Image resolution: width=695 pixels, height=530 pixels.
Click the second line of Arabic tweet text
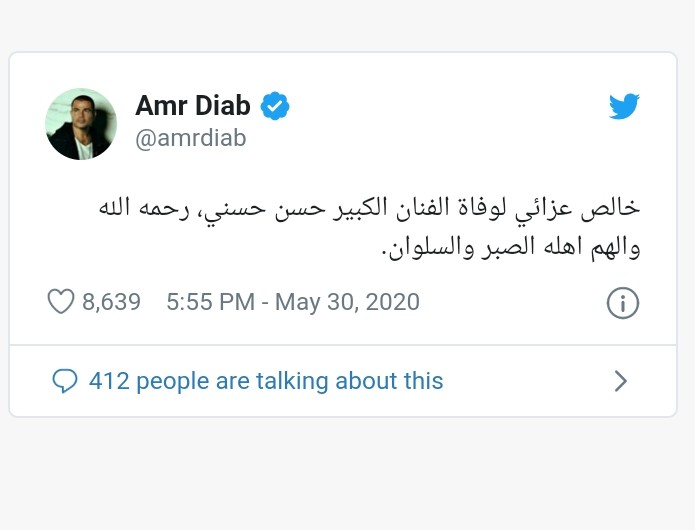(511, 248)
